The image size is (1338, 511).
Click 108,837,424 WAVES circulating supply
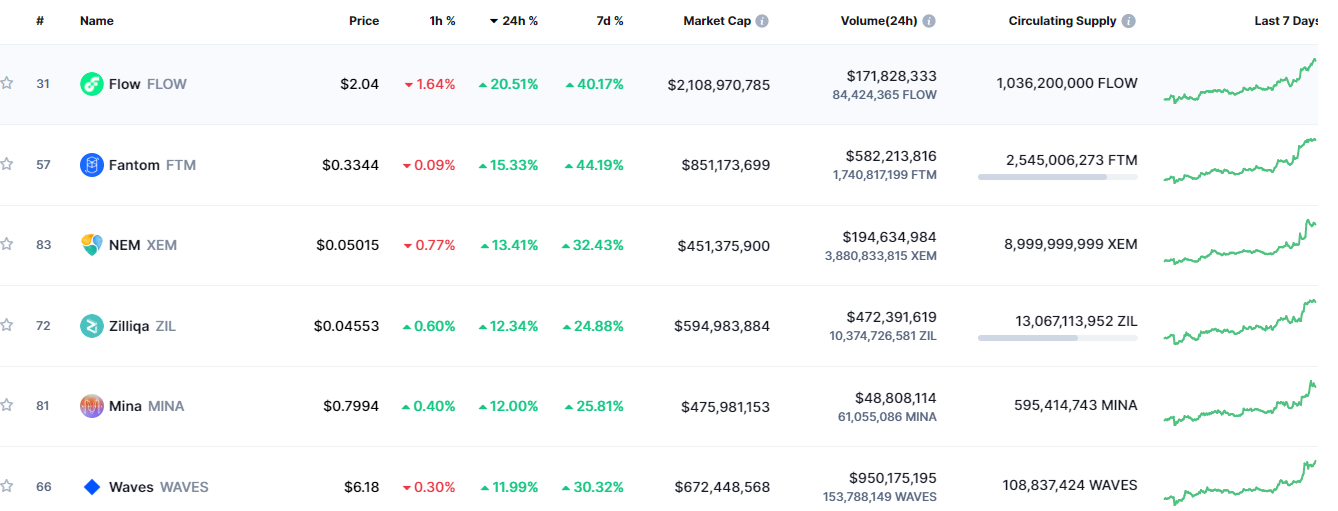[1070, 486]
